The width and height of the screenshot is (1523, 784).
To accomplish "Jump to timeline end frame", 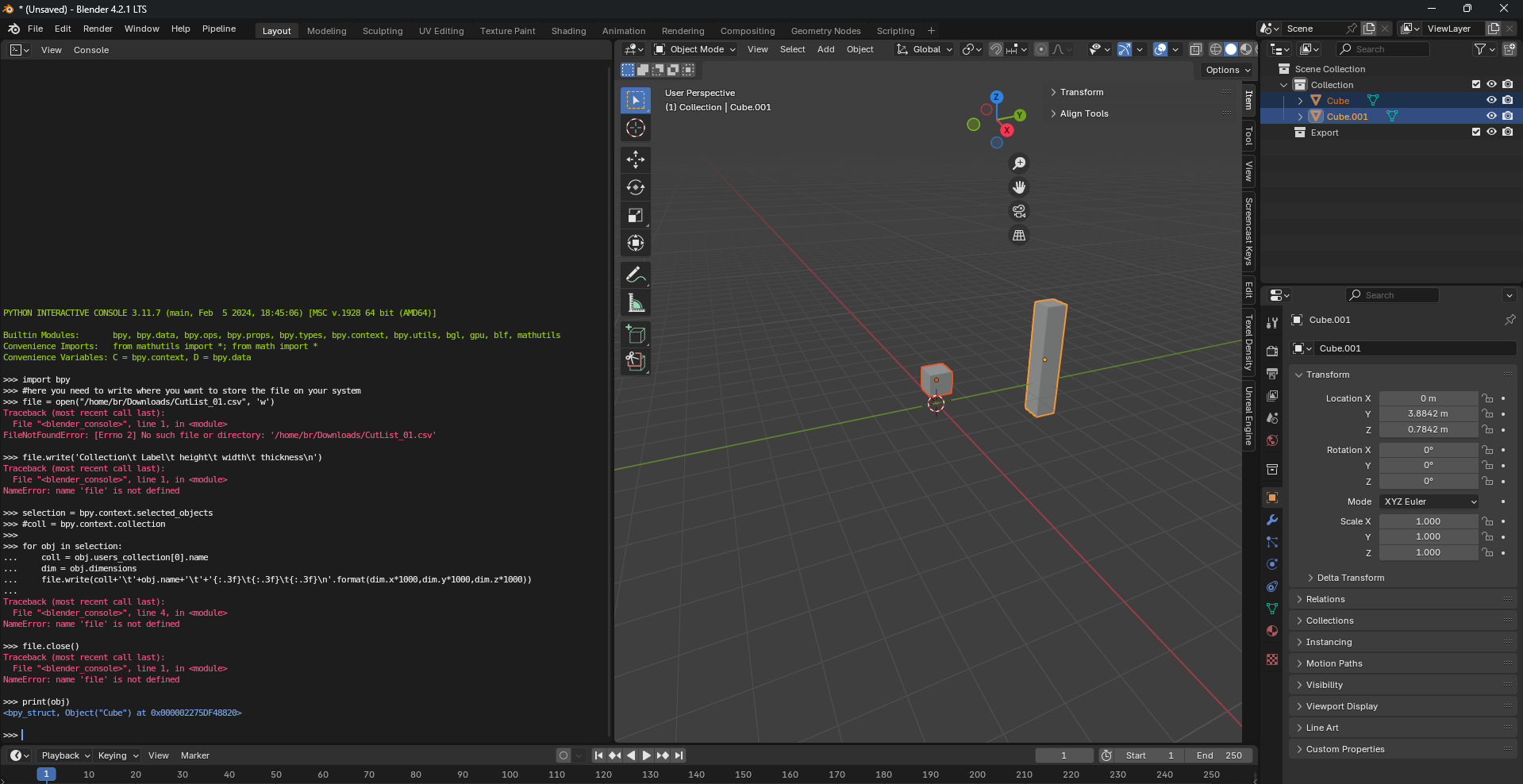I will click(x=679, y=755).
